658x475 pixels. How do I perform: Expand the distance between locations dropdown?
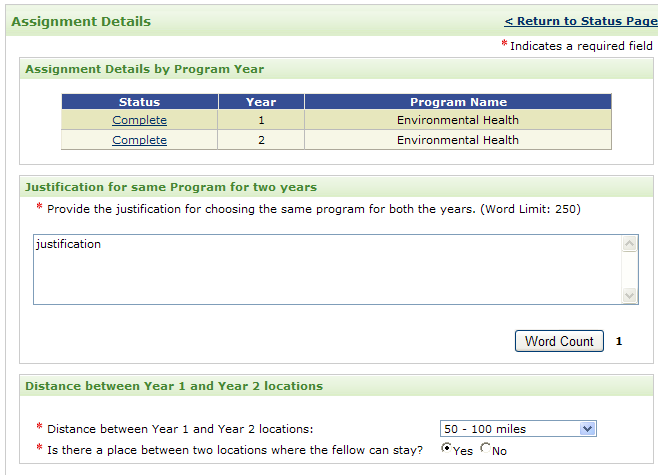coord(587,429)
